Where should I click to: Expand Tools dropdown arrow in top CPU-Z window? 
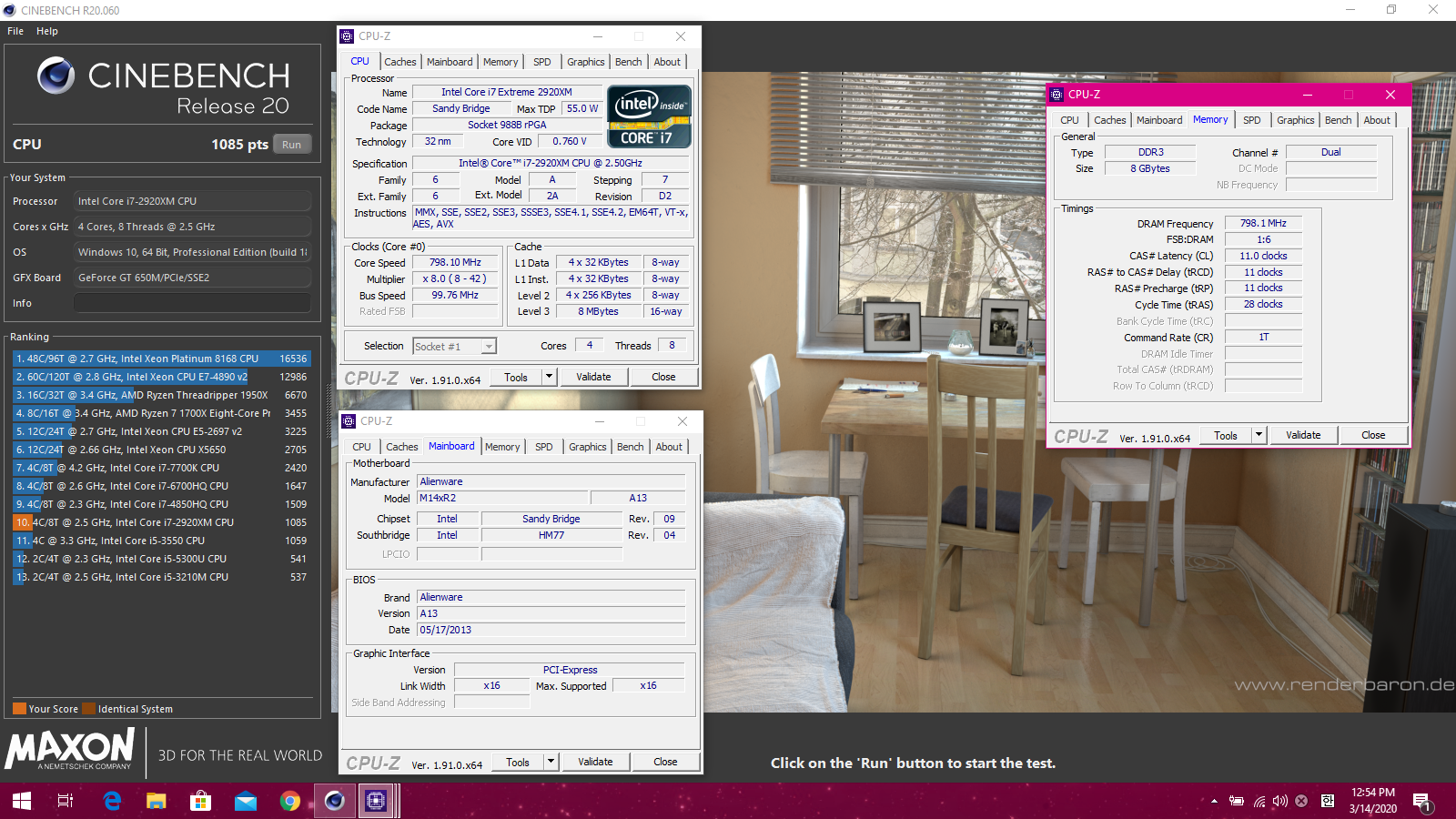[x=549, y=377]
